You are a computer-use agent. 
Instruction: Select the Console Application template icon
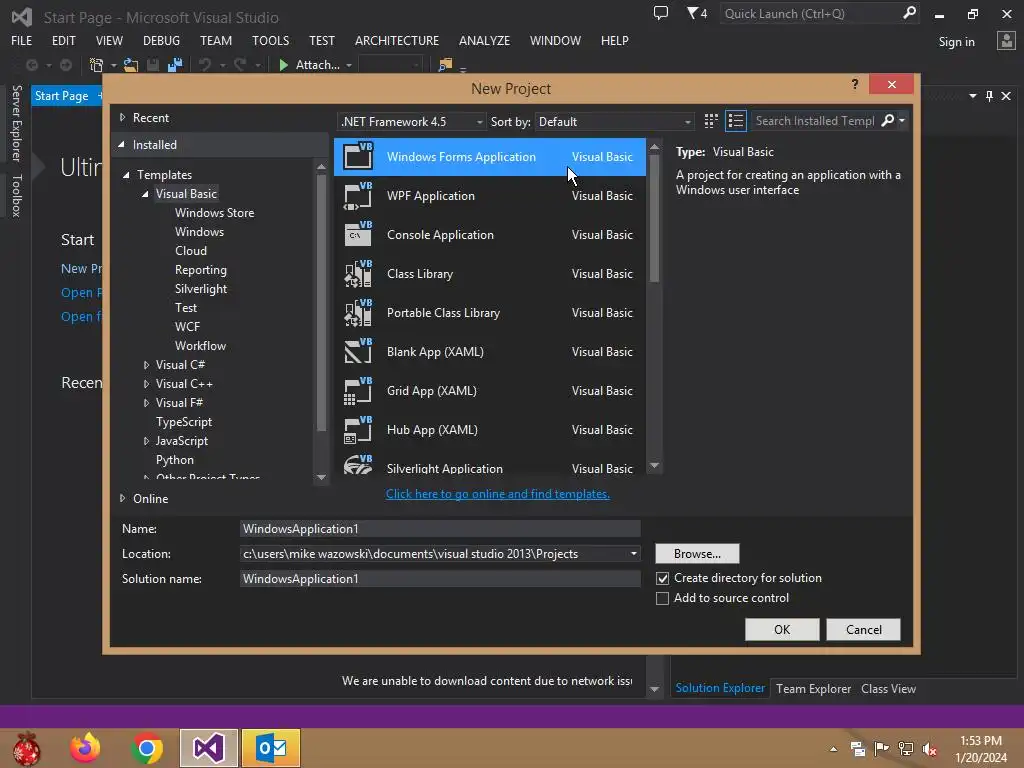pos(358,234)
